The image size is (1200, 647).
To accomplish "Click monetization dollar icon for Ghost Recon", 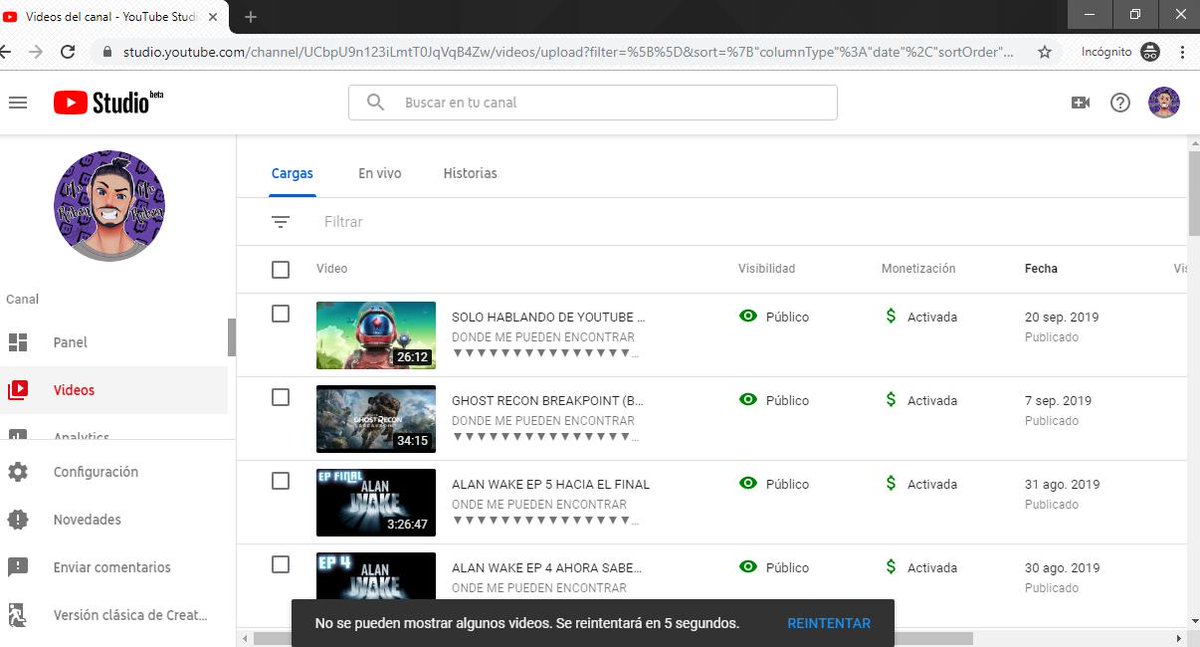I will point(890,400).
